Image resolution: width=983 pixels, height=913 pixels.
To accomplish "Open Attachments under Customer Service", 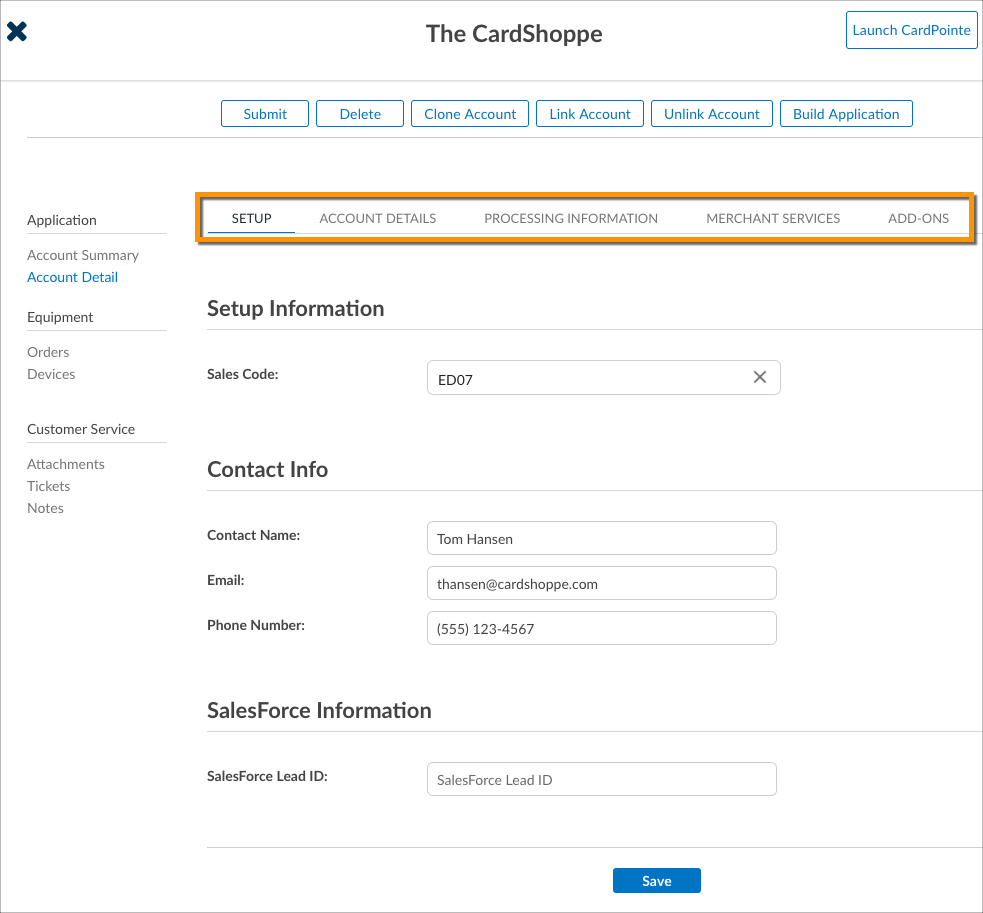I will click(66, 464).
